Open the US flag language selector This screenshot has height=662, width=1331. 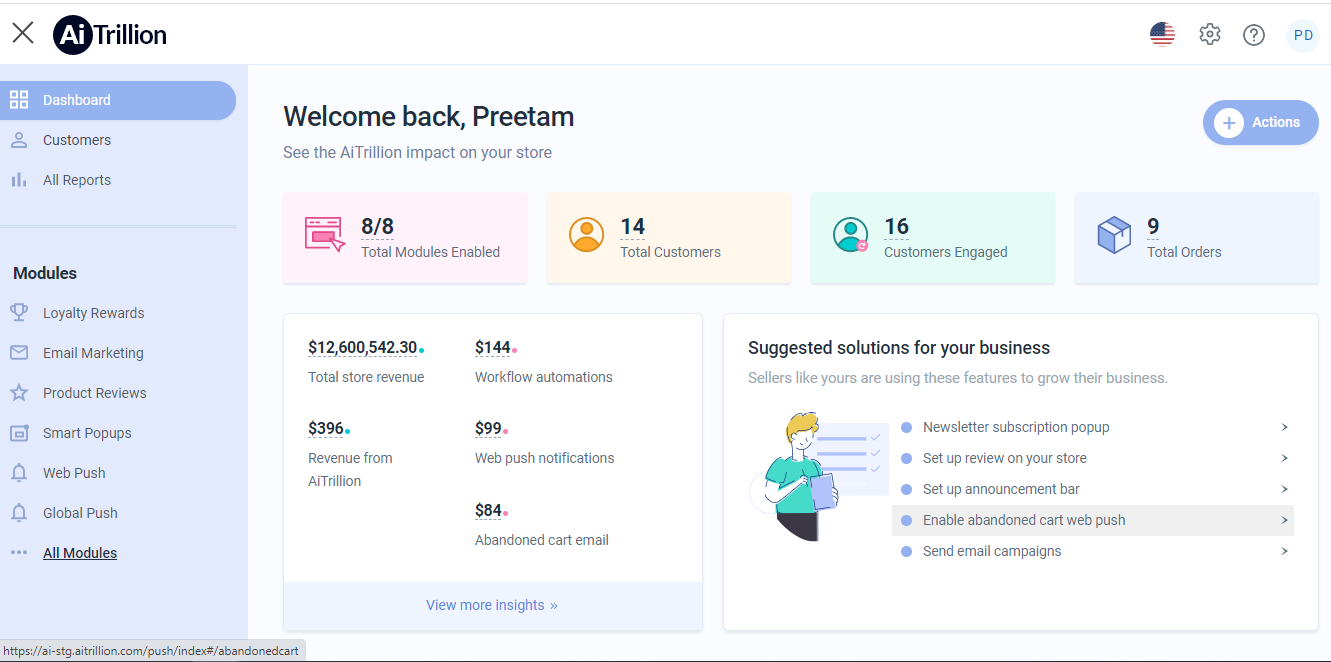coord(1162,35)
